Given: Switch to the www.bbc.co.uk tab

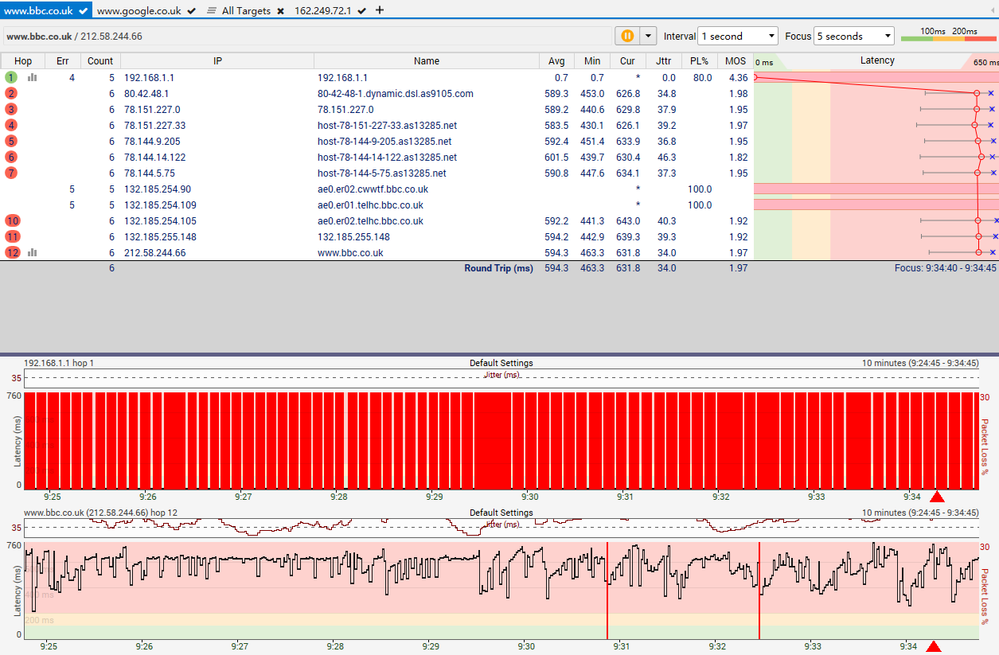Looking at the screenshot, I should click(46, 10).
